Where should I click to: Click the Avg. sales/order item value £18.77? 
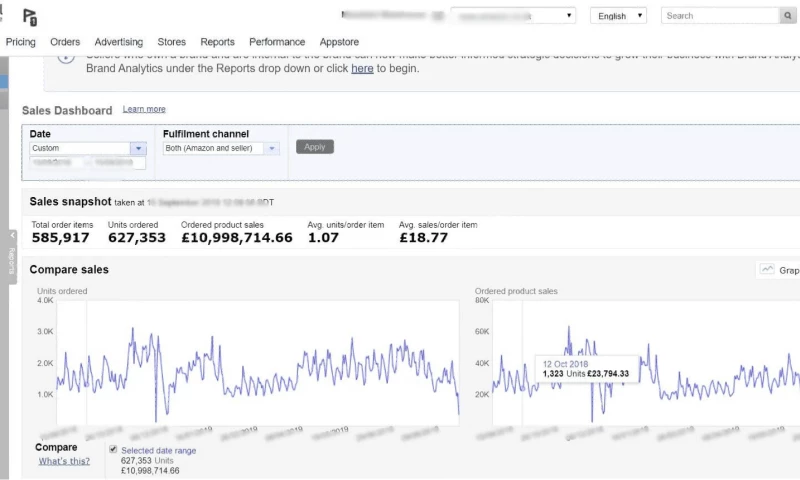[x=423, y=238]
